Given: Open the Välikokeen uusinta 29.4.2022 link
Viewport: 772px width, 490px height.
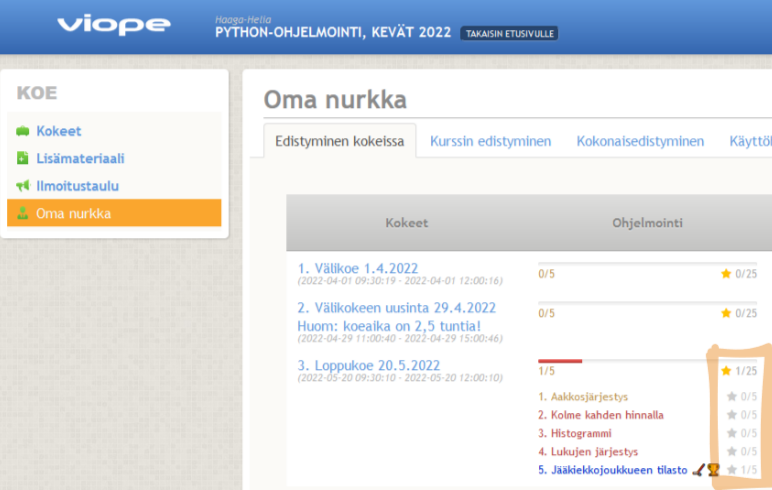Looking at the screenshot, I should pos(397,308).
